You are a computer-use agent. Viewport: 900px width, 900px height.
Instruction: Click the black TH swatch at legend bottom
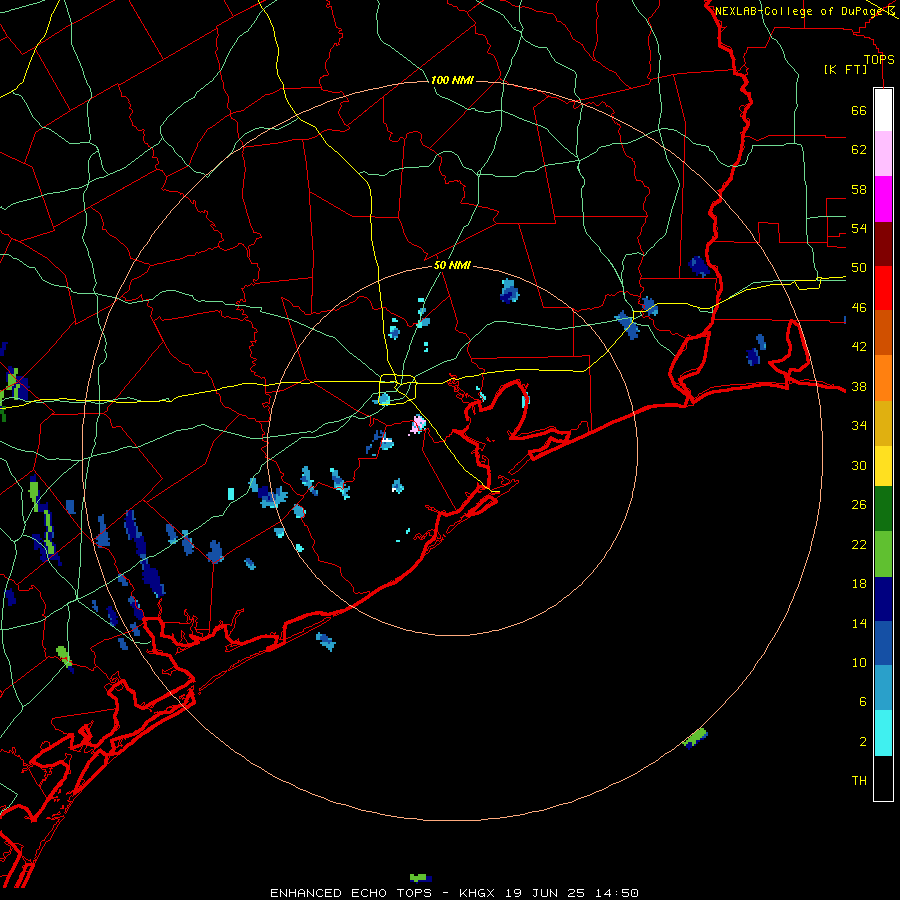click(x=883, y=778)
